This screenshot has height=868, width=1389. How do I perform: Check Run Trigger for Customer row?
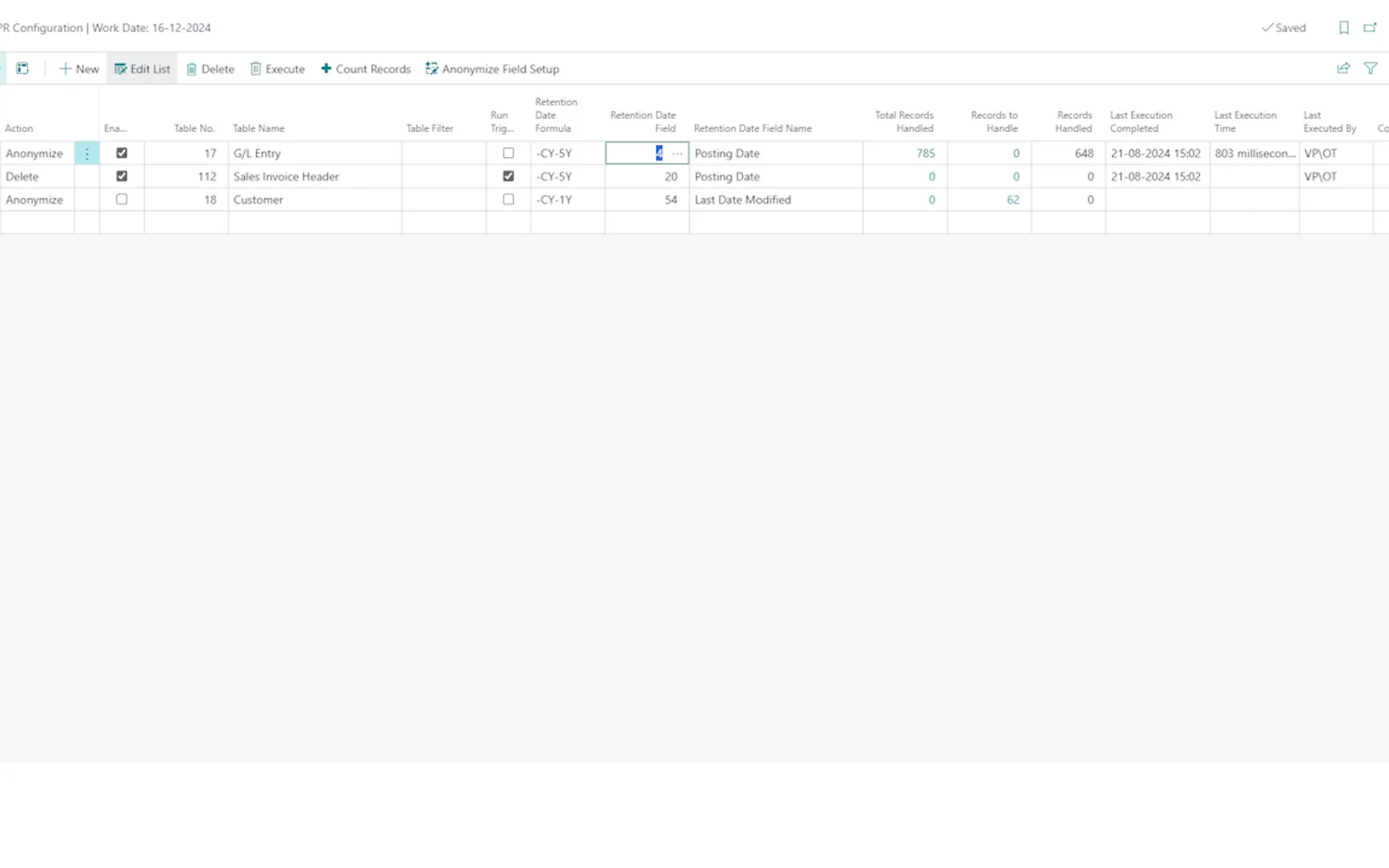click(x=509, y=200)
